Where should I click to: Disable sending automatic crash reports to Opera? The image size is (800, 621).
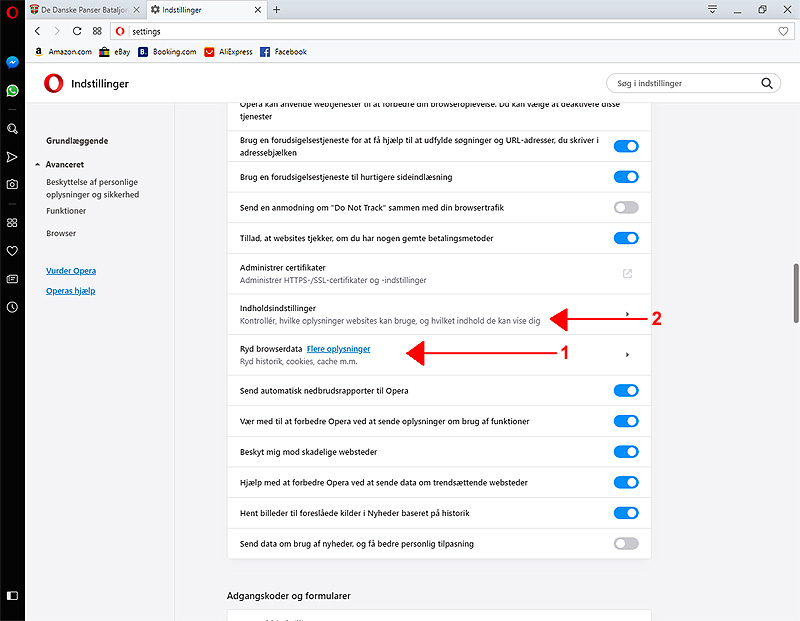tap(625, 390)
